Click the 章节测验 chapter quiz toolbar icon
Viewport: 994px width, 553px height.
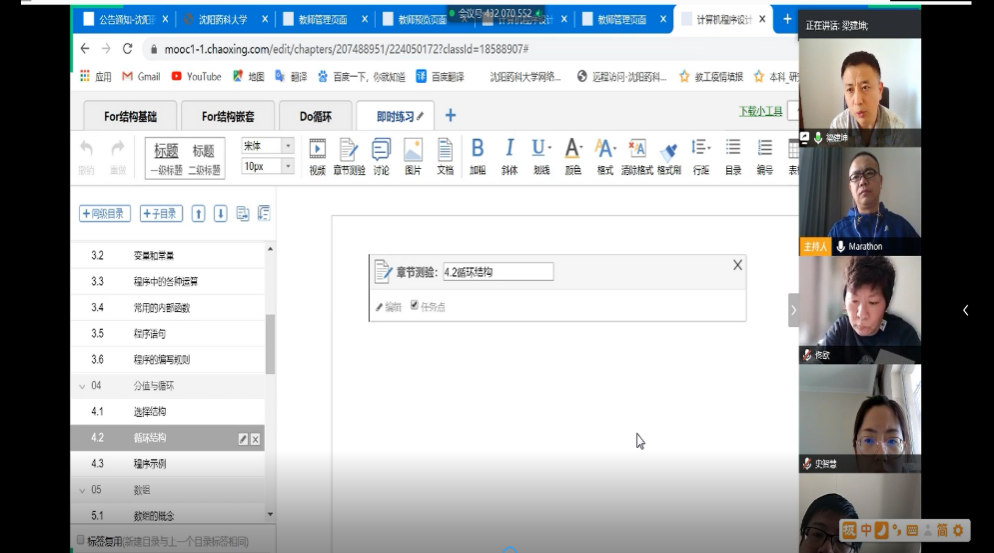(x=349, y=155)
